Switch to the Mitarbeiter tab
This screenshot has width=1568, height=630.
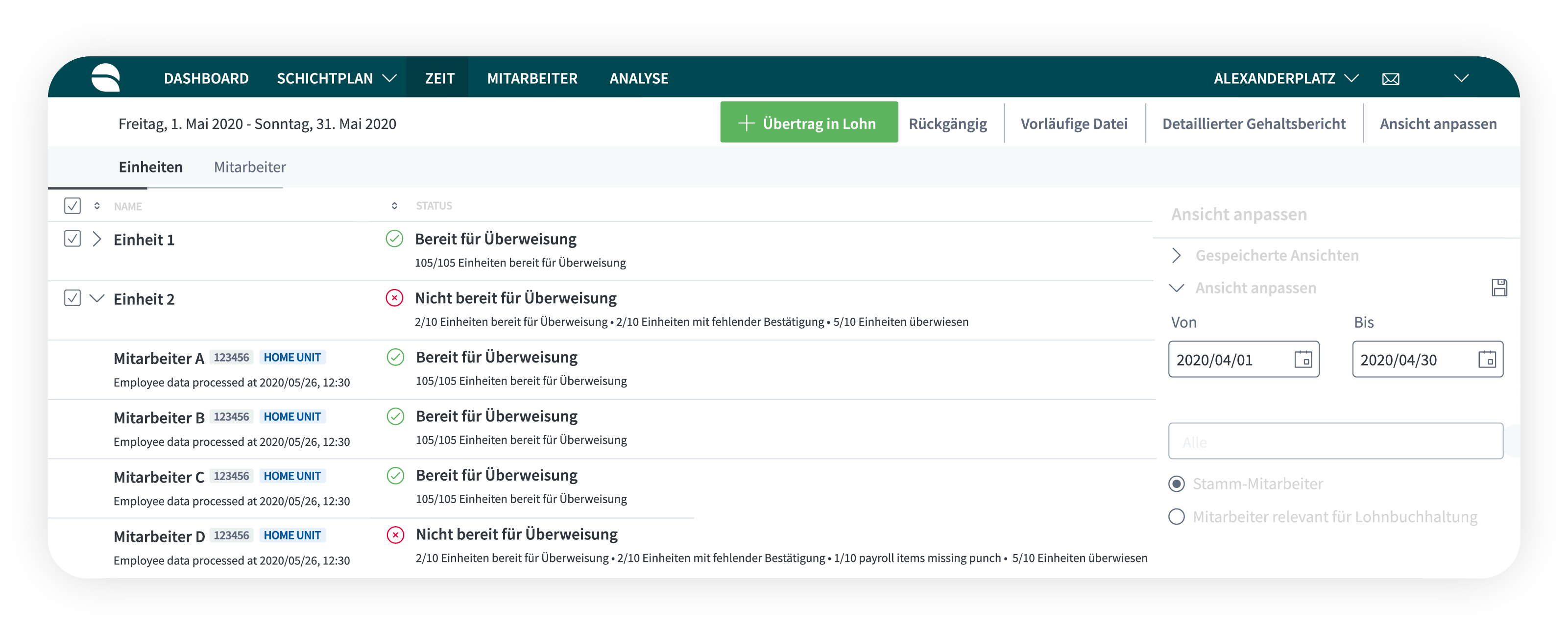tap(249, 167)
